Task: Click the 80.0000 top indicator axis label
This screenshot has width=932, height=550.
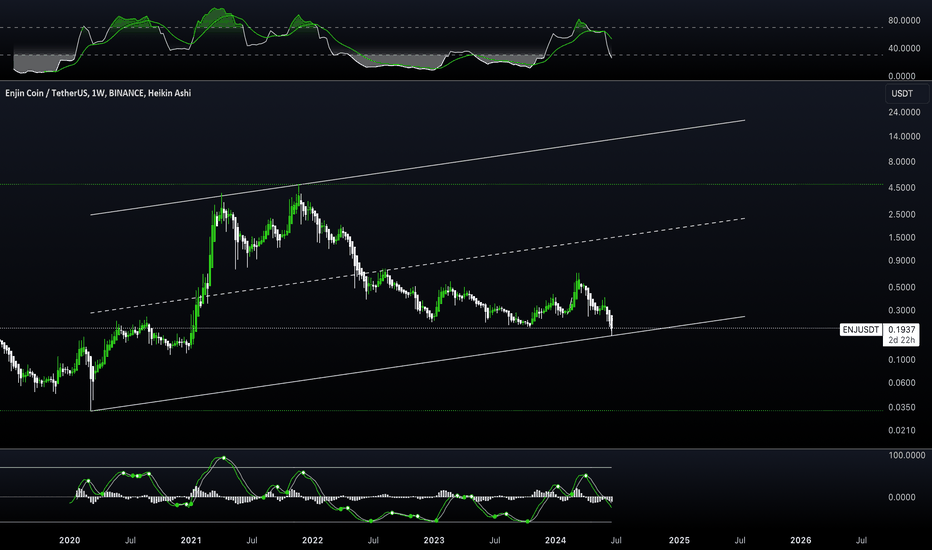Action: (904, 21)
